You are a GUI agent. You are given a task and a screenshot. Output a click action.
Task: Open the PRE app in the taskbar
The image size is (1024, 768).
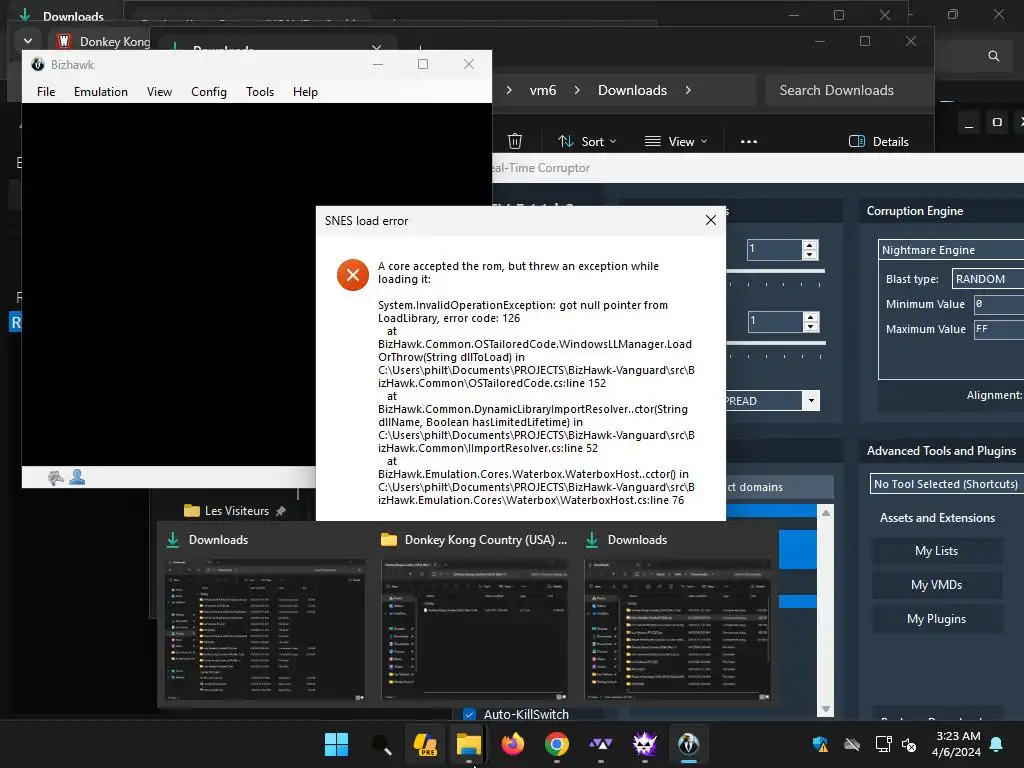[425, 744]
